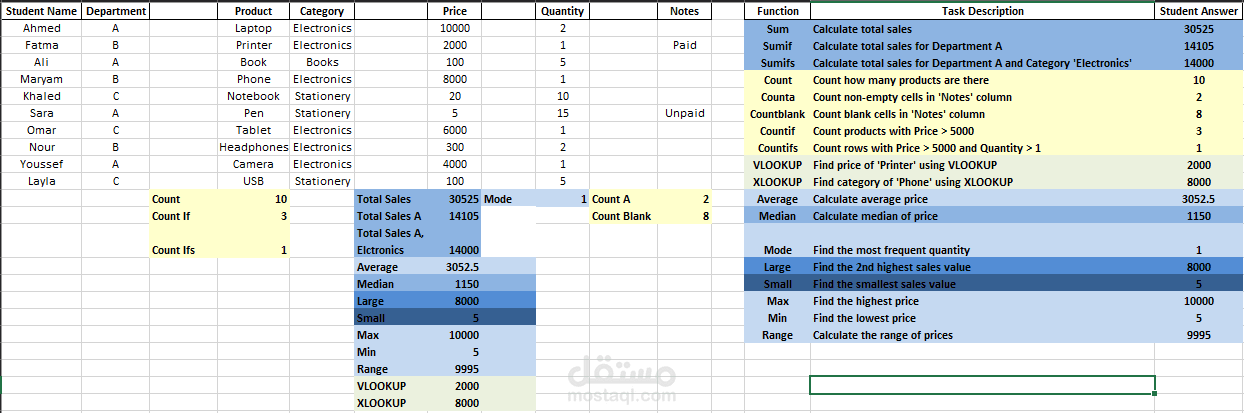Click the Camera product cell

253,164
